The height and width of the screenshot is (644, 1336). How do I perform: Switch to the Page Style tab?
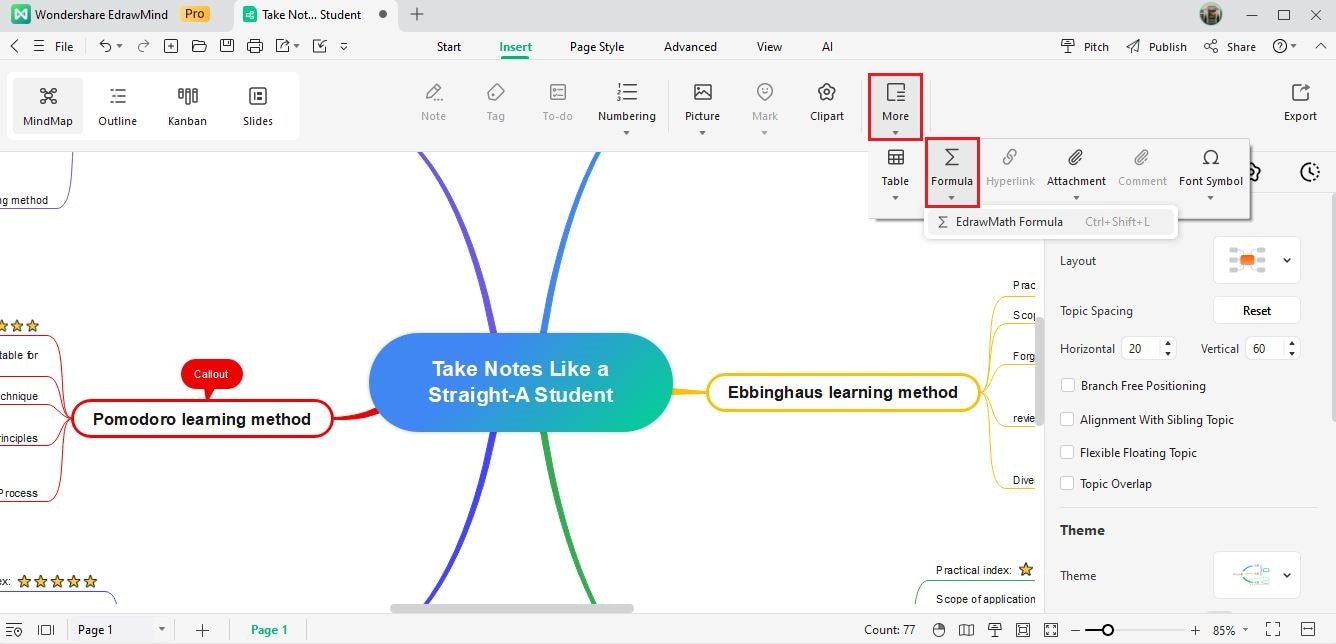(597, 47)
